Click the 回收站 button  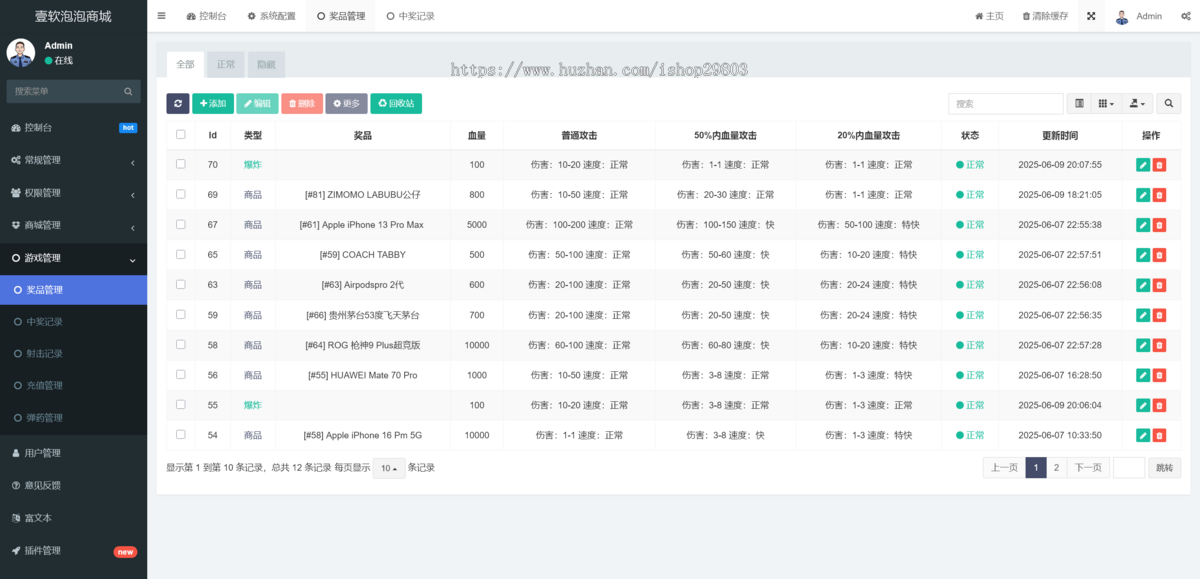pyautogui.click(x=396, y=103)
